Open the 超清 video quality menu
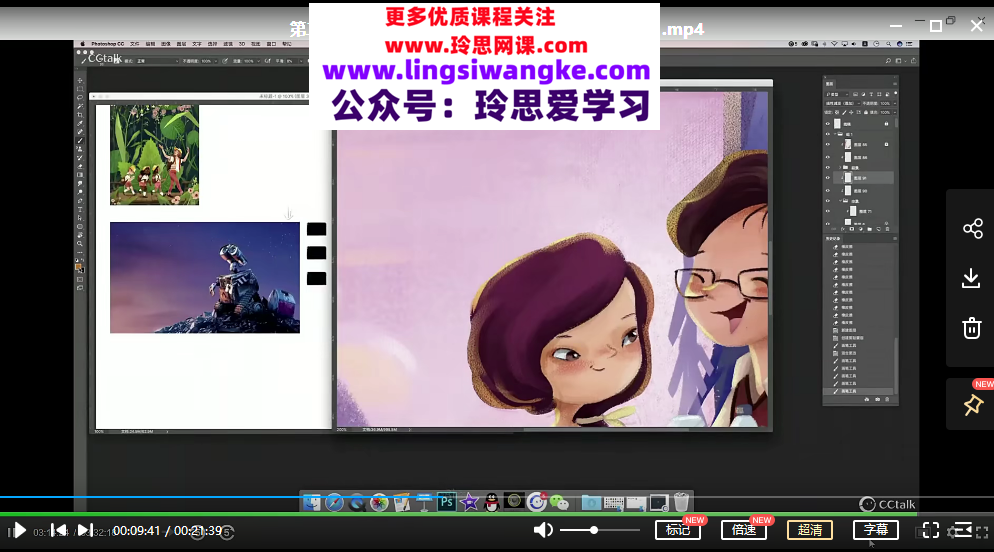994x552 pixels. pos(809,530)
